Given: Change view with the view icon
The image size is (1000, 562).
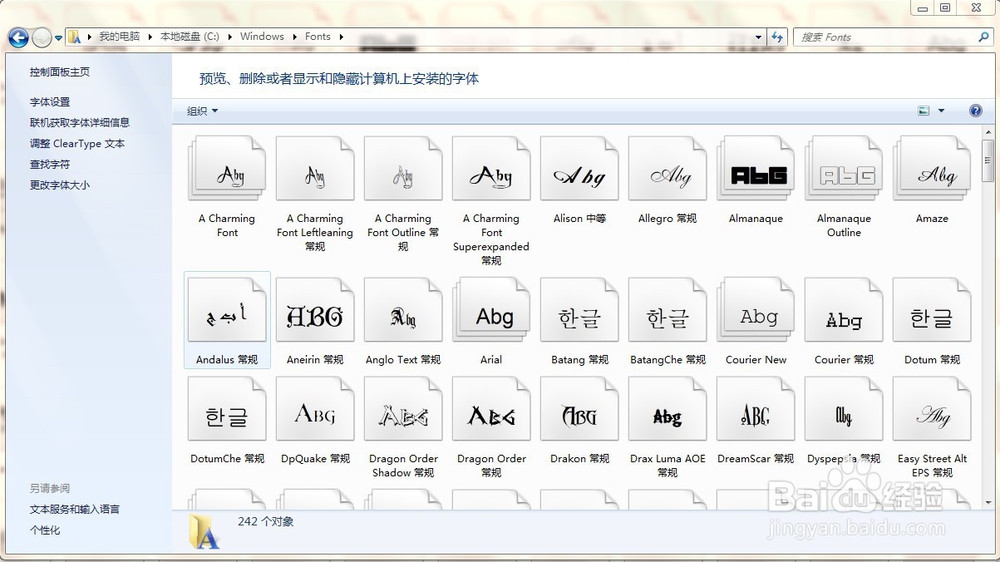Looking at the screenshot, I should point(923,110).
